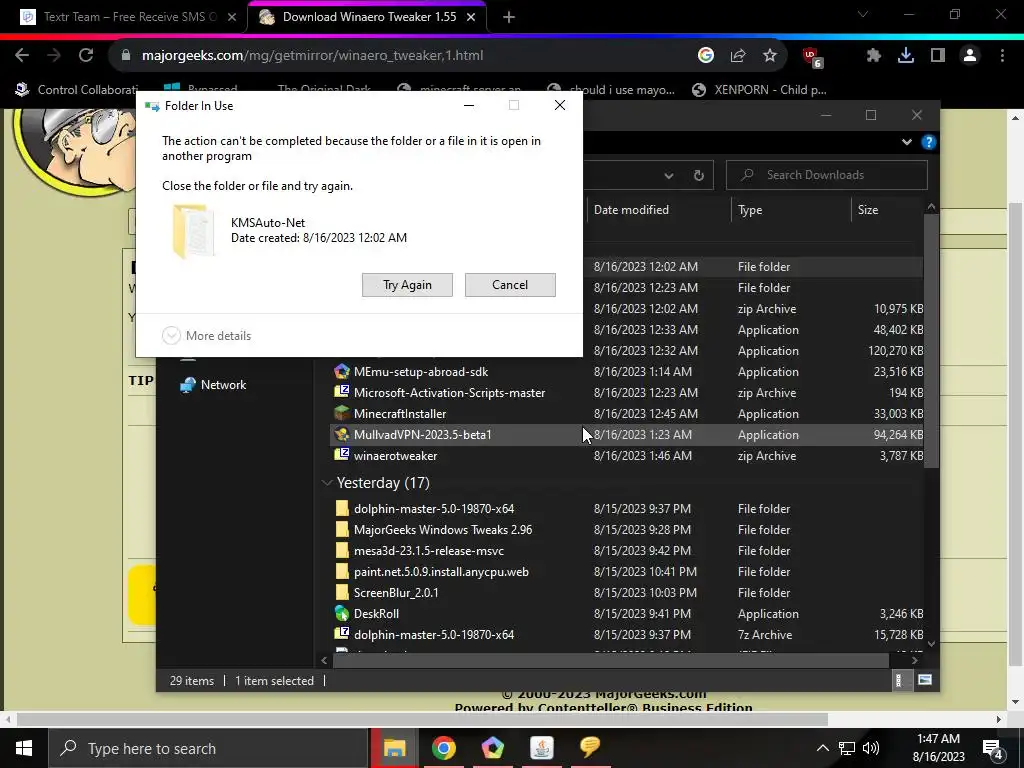Viewport: 1024px width, 768px height.
Task: Open the 'should i use mayo' bookmark
Action: pyautogui.click(x=611, y=89)
